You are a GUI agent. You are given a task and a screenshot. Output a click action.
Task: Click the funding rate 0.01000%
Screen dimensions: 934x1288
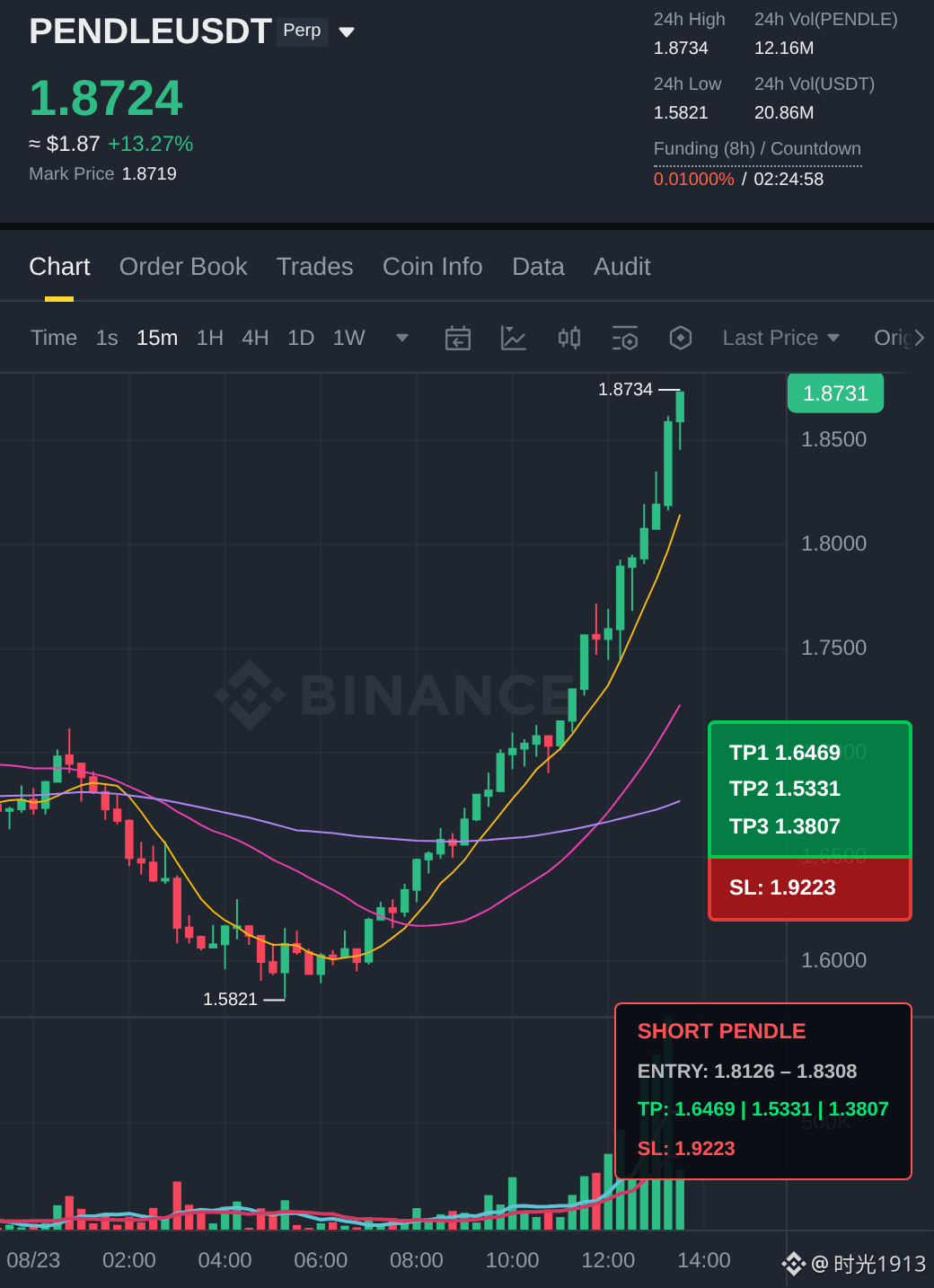tap(693, 179)
